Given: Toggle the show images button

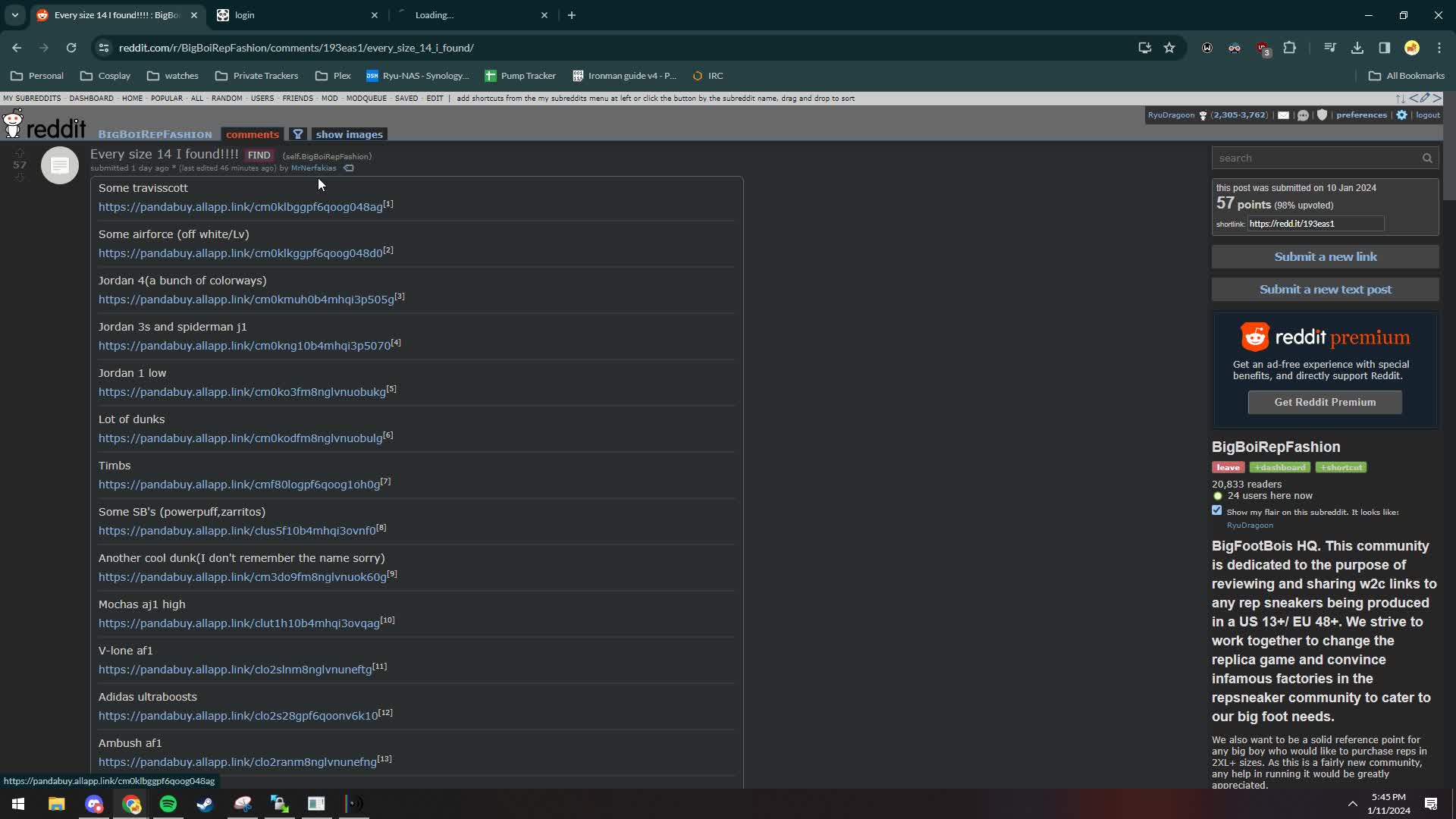Looking at the screenshot, I should [x=349, y=134].
